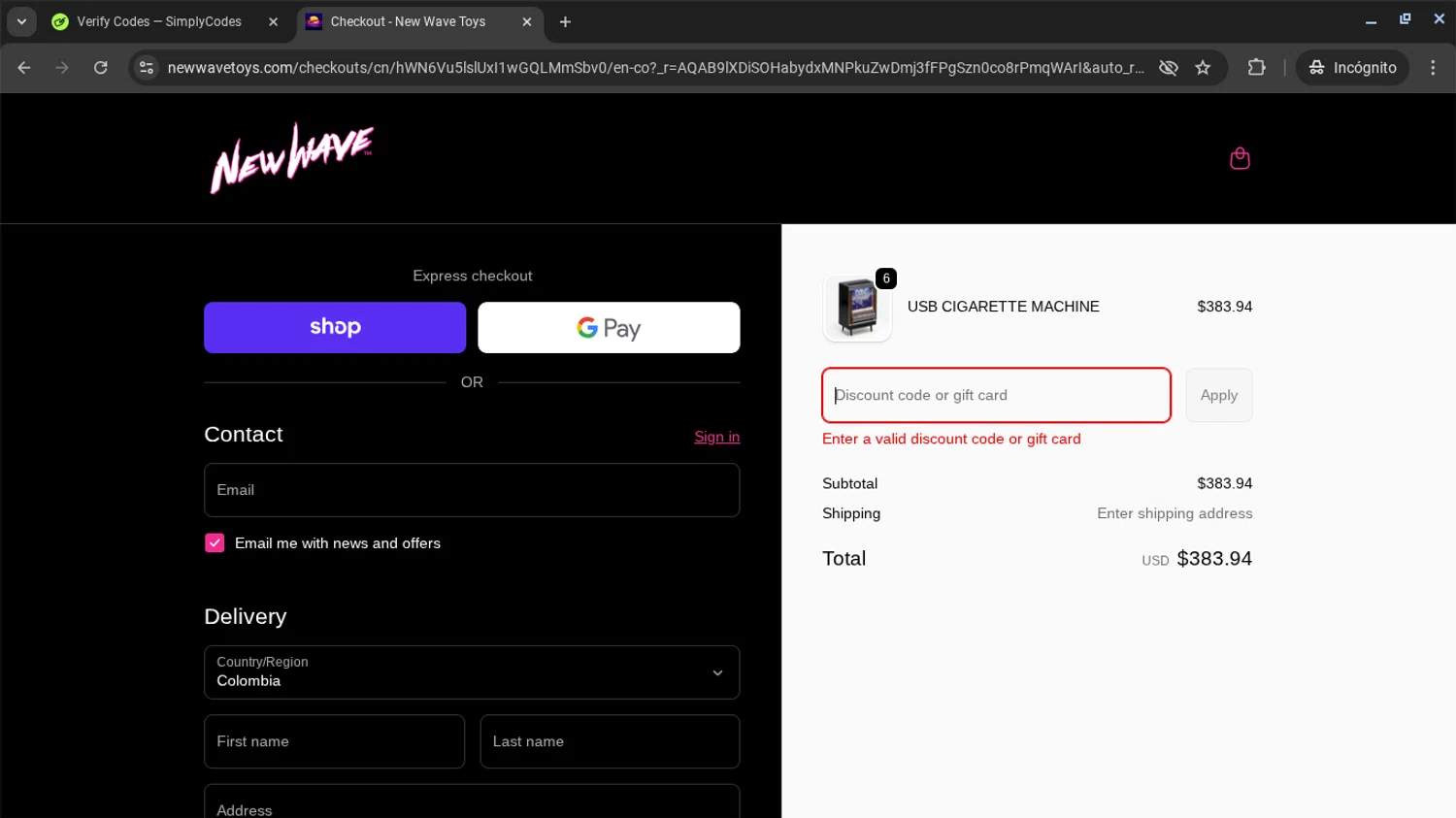Click the USB CIGARETTE MACHINE product name

(1004, 307)
